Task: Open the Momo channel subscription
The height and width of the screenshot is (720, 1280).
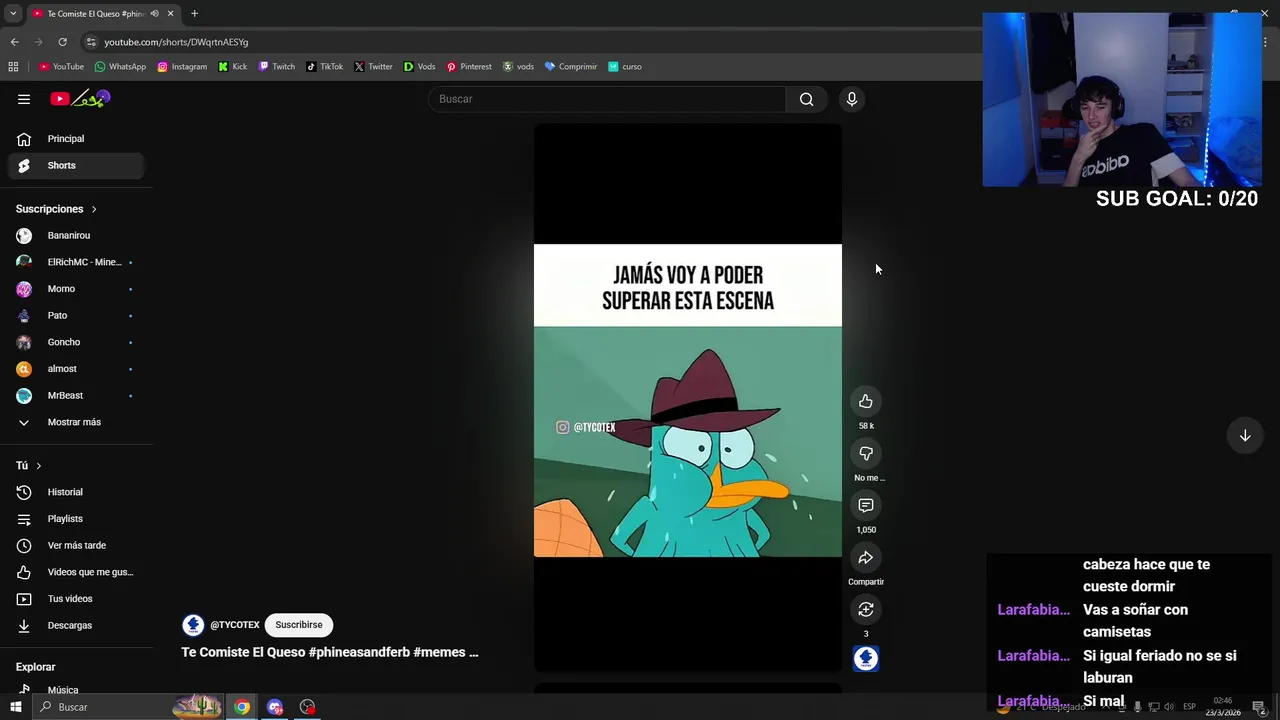Action: pyautogui.click(x=78, y=289)
